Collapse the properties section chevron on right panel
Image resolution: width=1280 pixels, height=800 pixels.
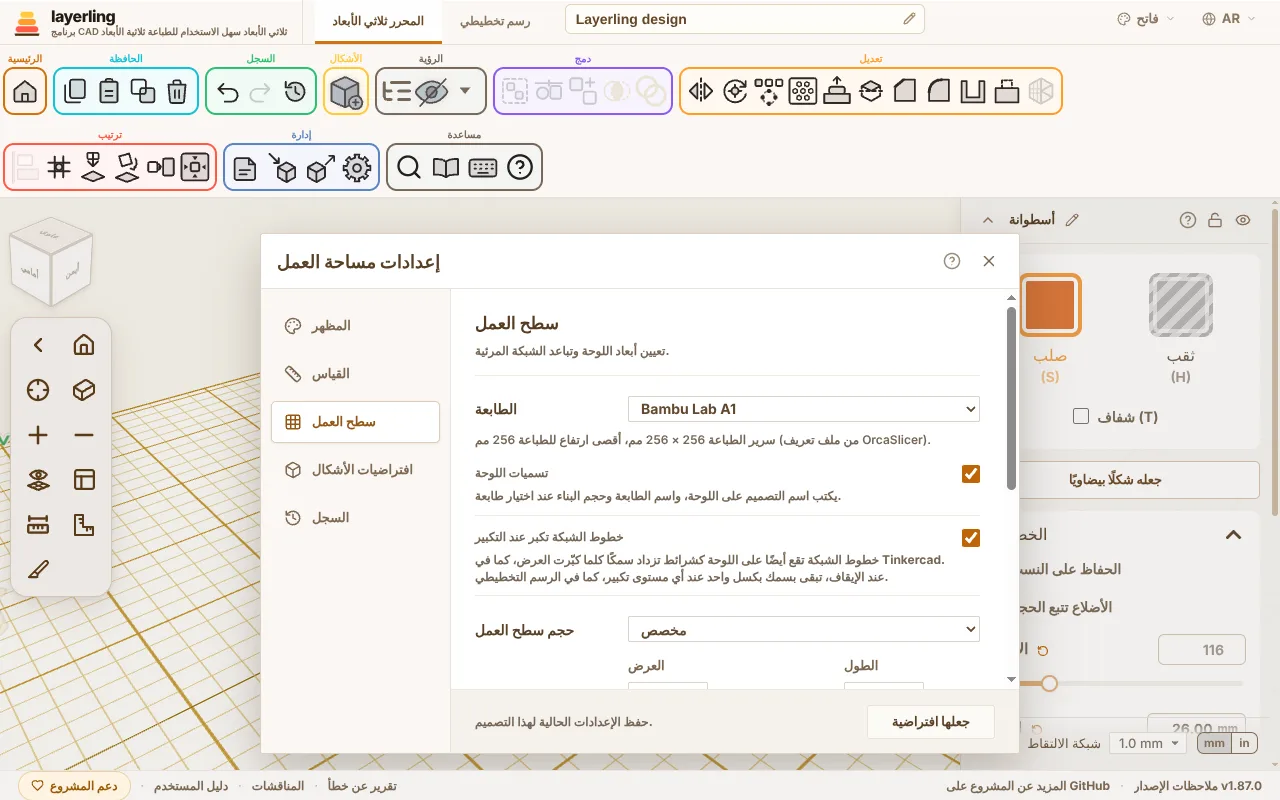point(1233,535)
